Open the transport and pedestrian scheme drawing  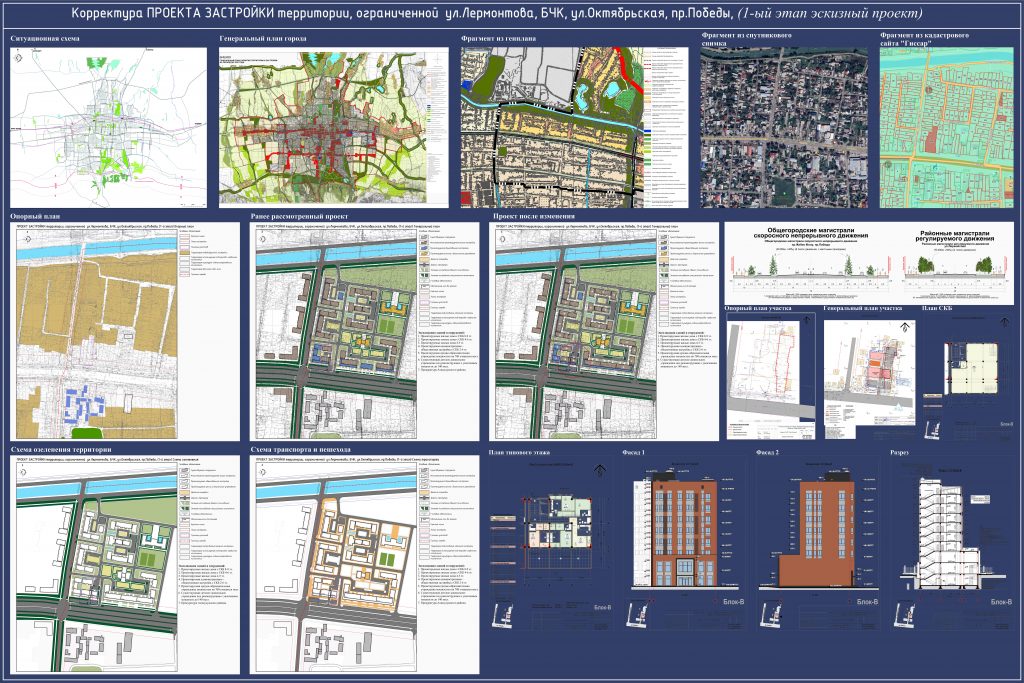tap(364, 565)
